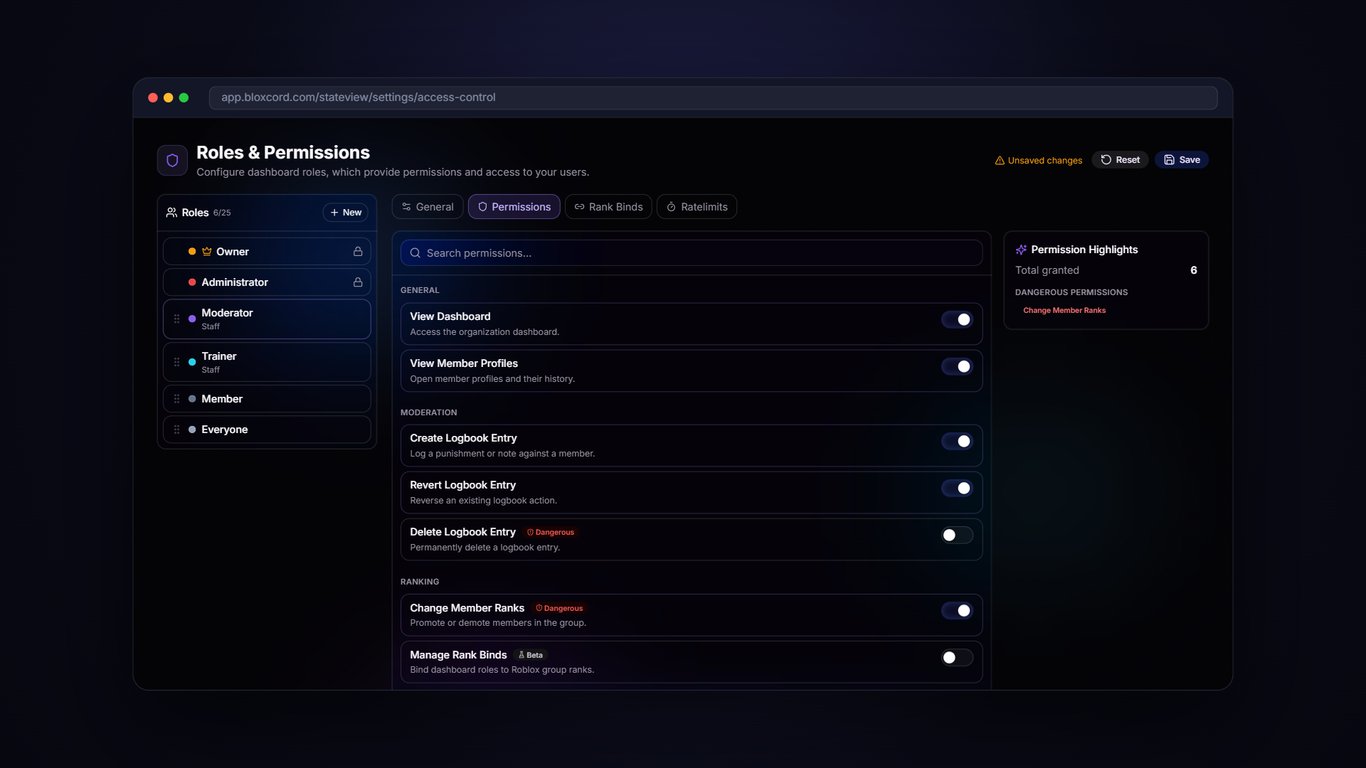Click the drag handle on the Trainer role
The height and width of the screenshot is (768, 1366).
point(177,362)
